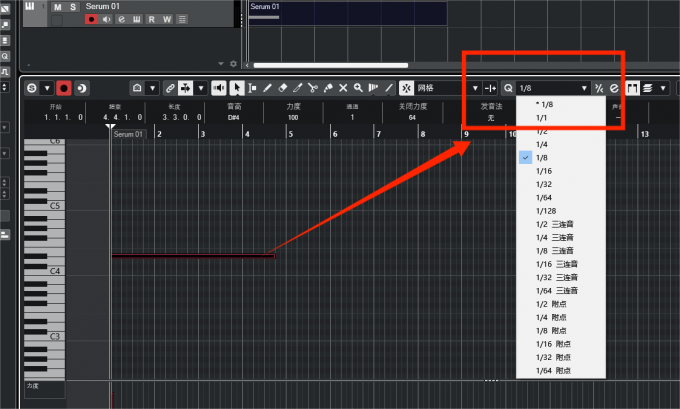Toggle Solo Editor button in key editor toolbar
Screen dimensions: 680x409
pyautogui.click(x=32, y=88)
